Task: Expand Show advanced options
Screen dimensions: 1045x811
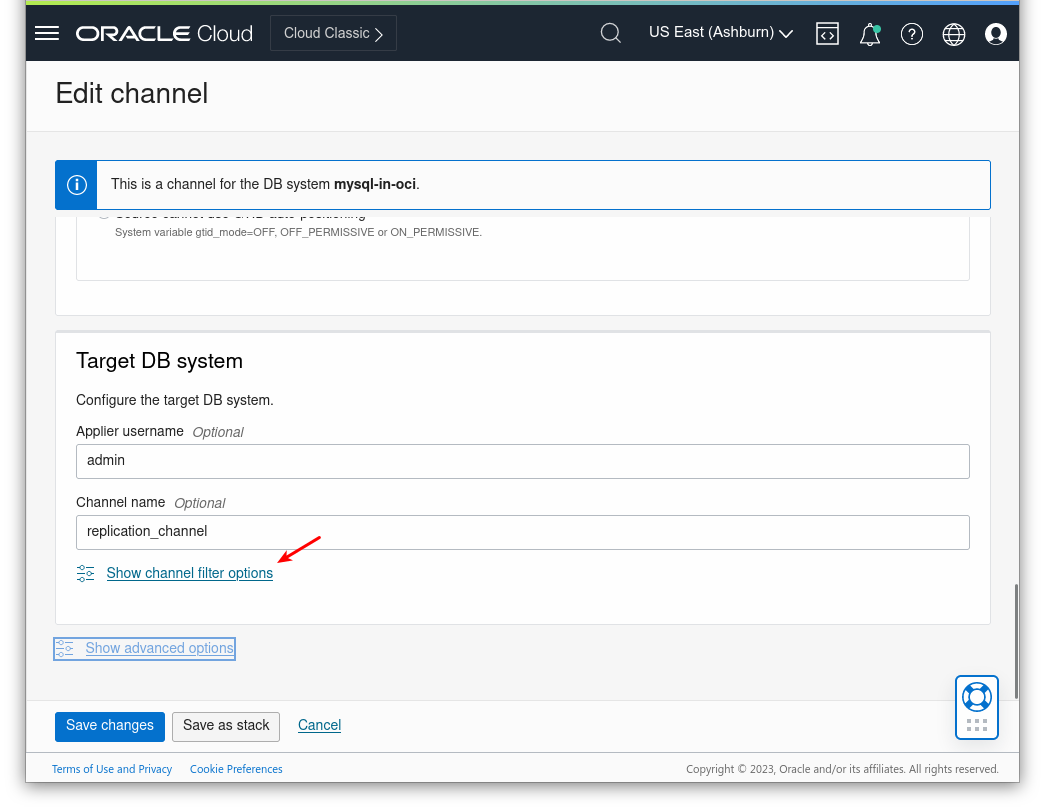Action: coord(159,648)
